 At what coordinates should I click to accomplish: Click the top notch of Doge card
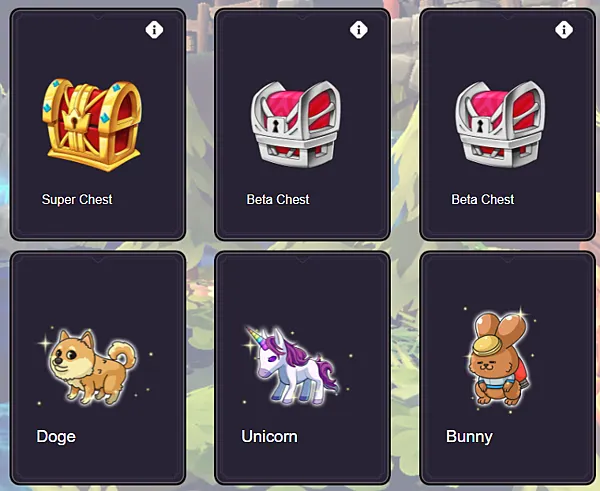(98, 260)
